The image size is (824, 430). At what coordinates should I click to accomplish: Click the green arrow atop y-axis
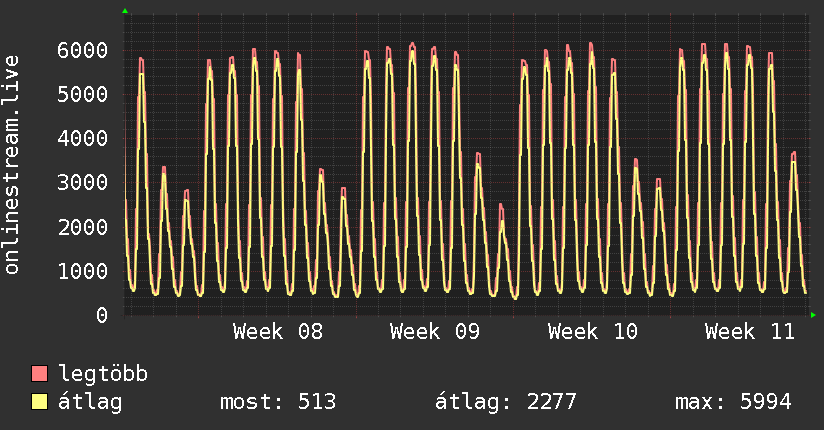pyautogui.click(x=125, y=11)
